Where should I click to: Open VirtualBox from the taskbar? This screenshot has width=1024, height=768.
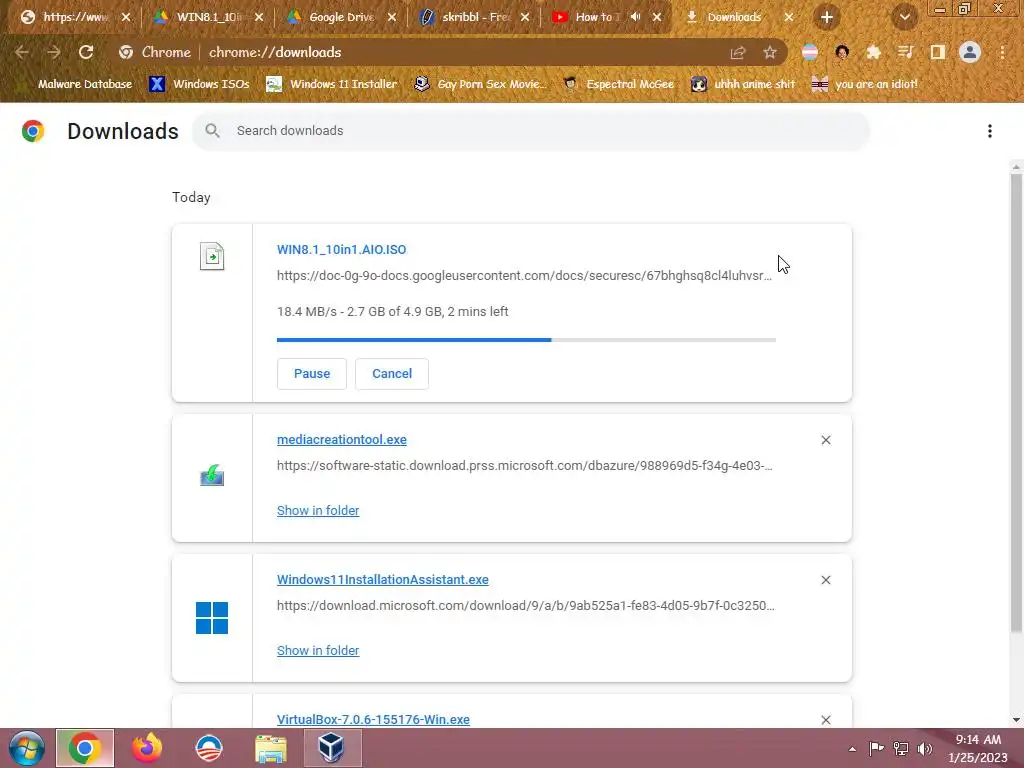[x=332, y=748]
